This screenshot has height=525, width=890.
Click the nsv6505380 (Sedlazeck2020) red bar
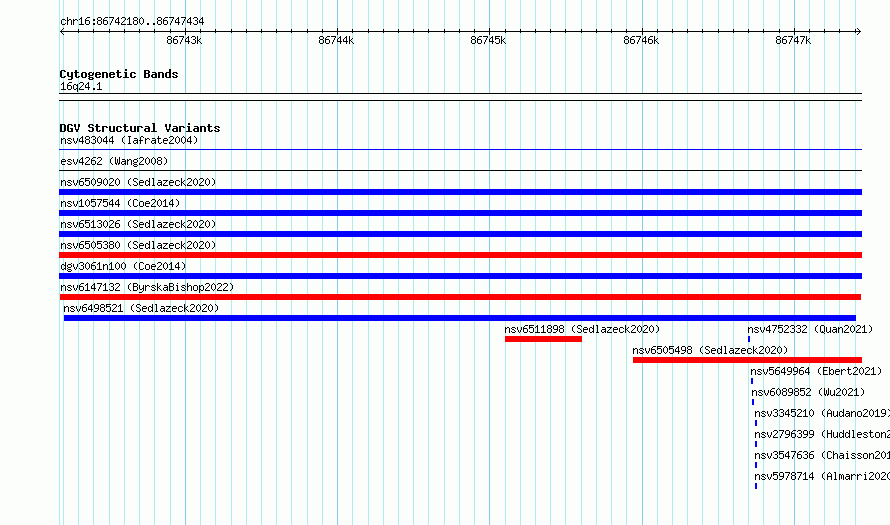point(460,255)
